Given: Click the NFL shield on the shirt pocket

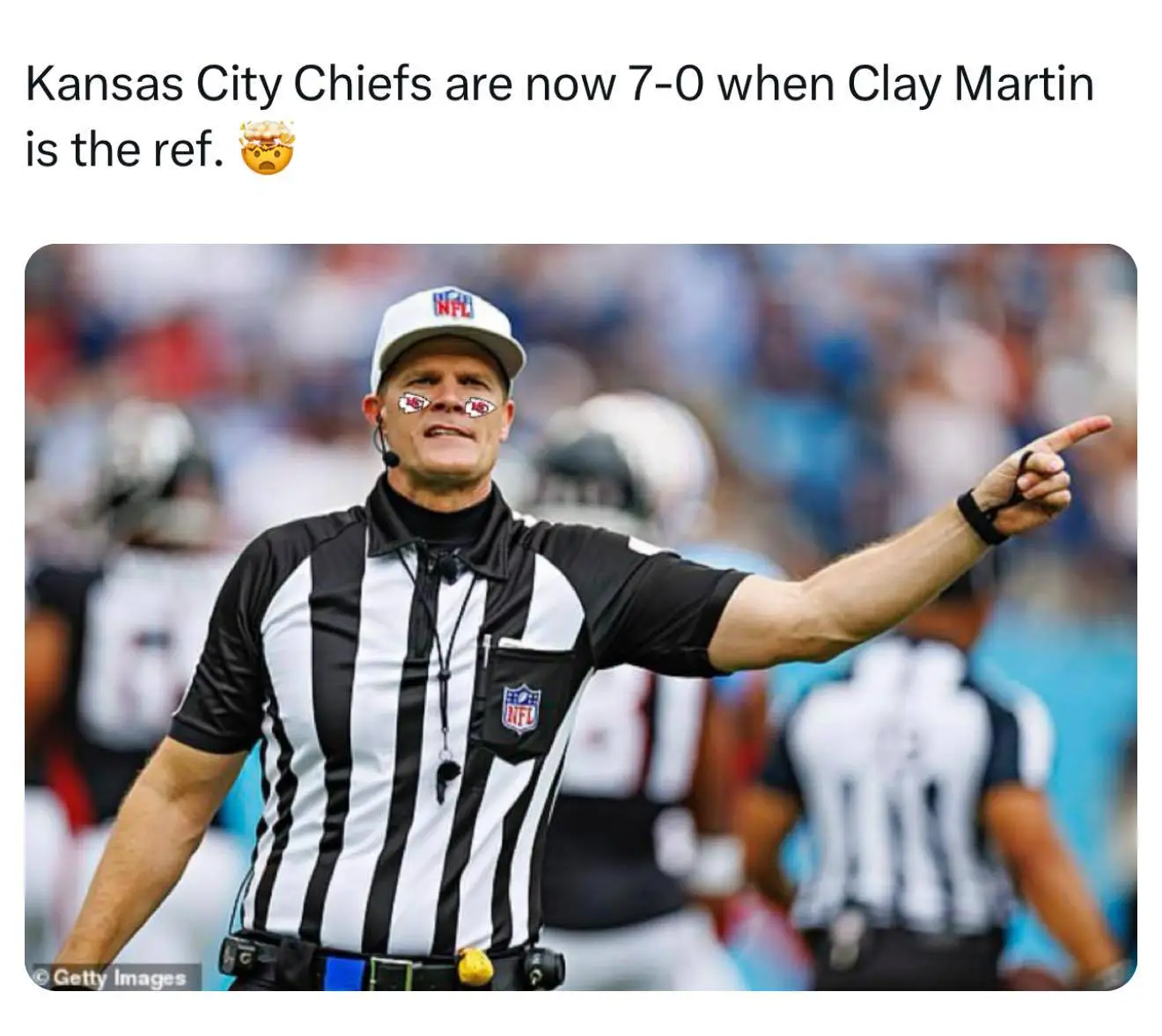Looking at the screenshot, I should tap(520, 709).
